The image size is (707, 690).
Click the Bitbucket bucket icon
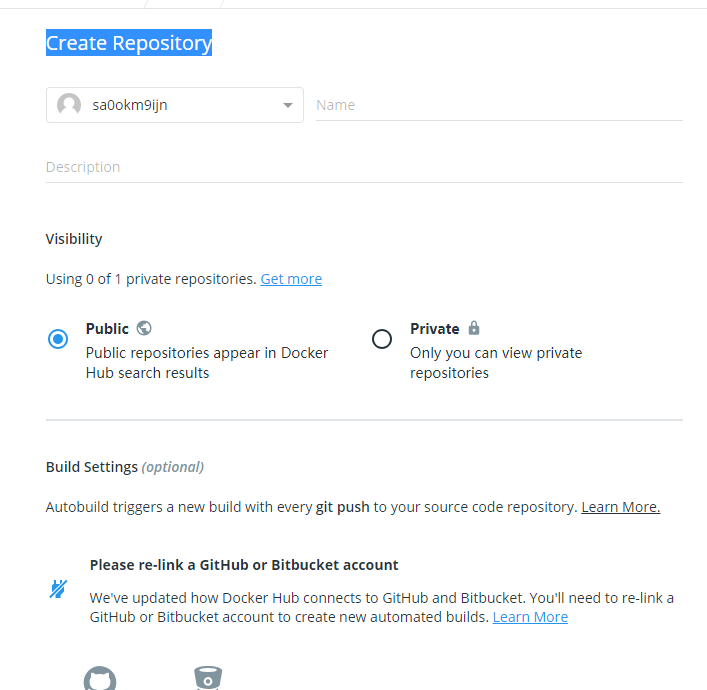tap(208, 678)
